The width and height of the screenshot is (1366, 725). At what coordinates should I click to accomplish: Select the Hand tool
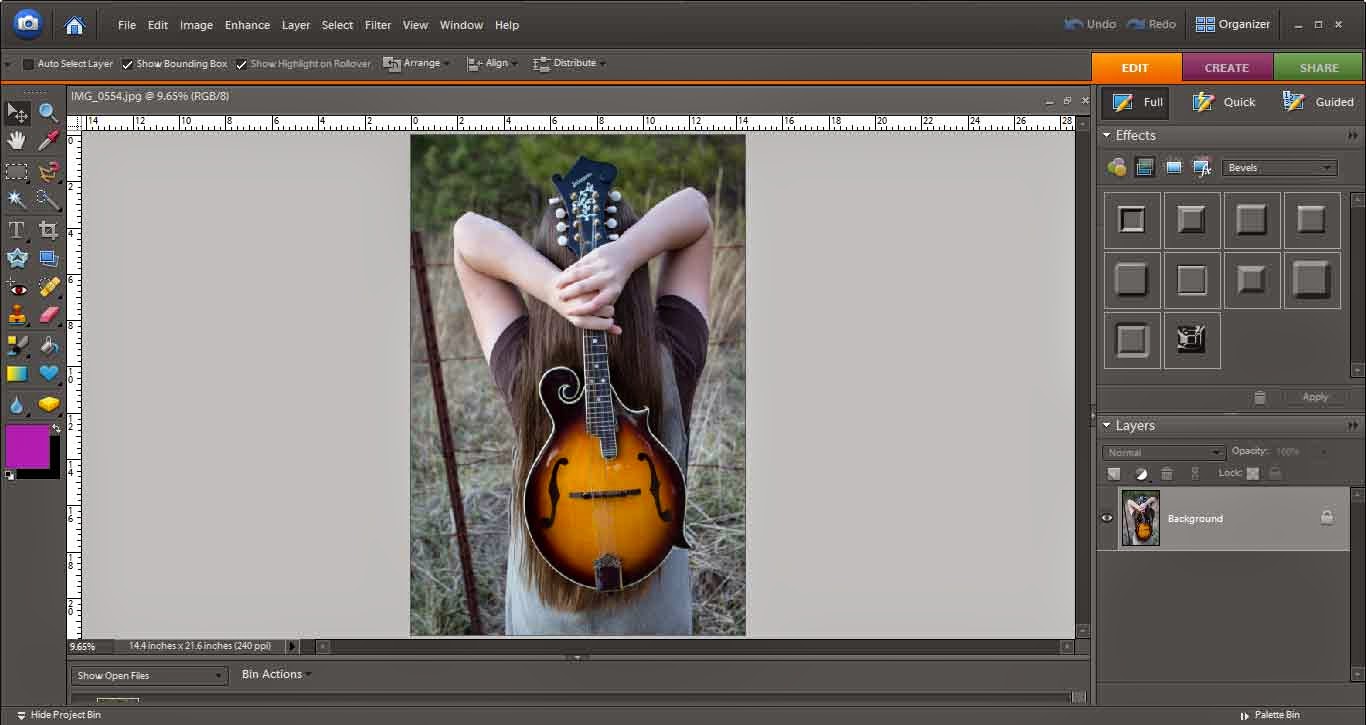tap(17, 141)
